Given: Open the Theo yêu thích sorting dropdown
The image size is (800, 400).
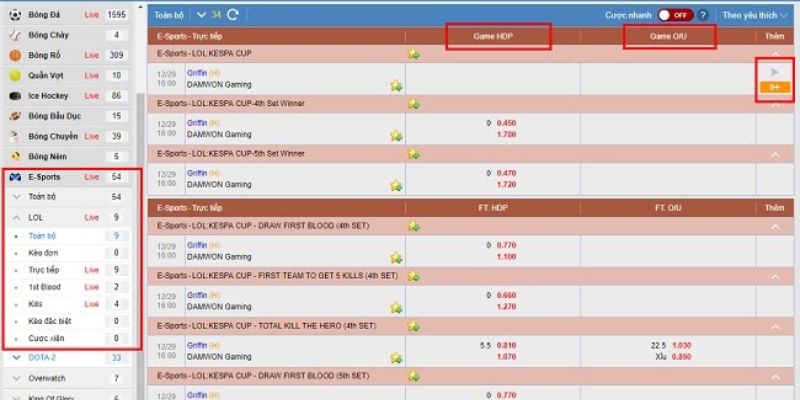Looking at the screenshot, I should point(755,15).
